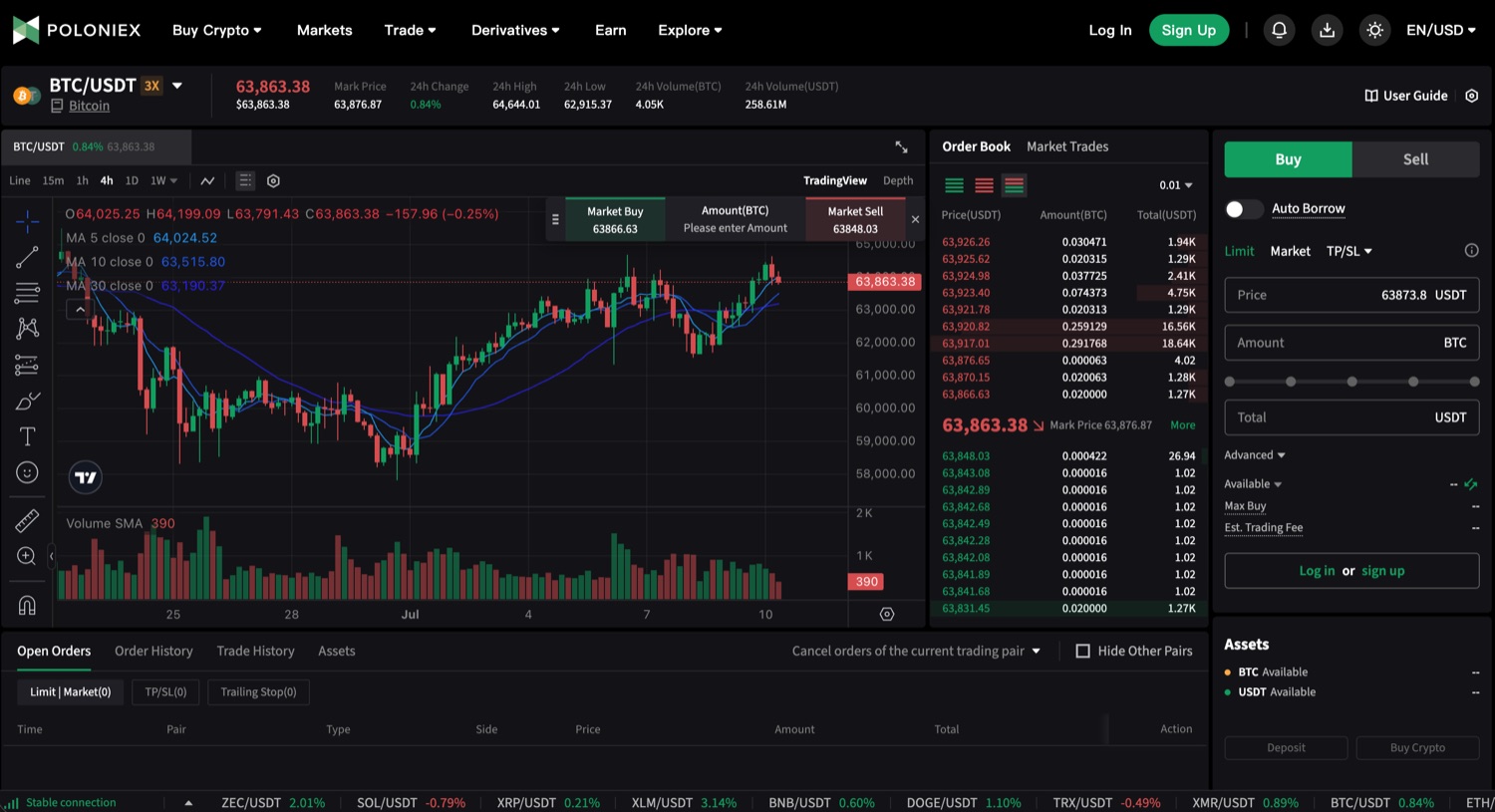Toggle the chart template list icon
1495x812 pixels.
244,180
